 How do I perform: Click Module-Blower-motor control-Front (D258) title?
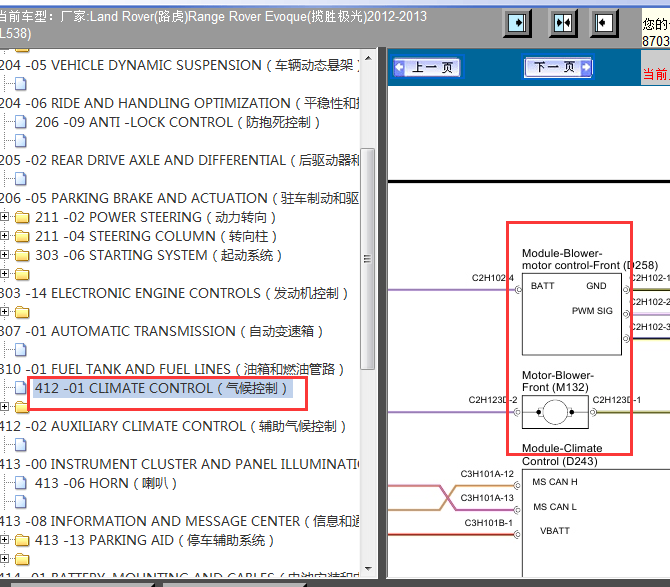pyautogui.click(x=590, y=259)
